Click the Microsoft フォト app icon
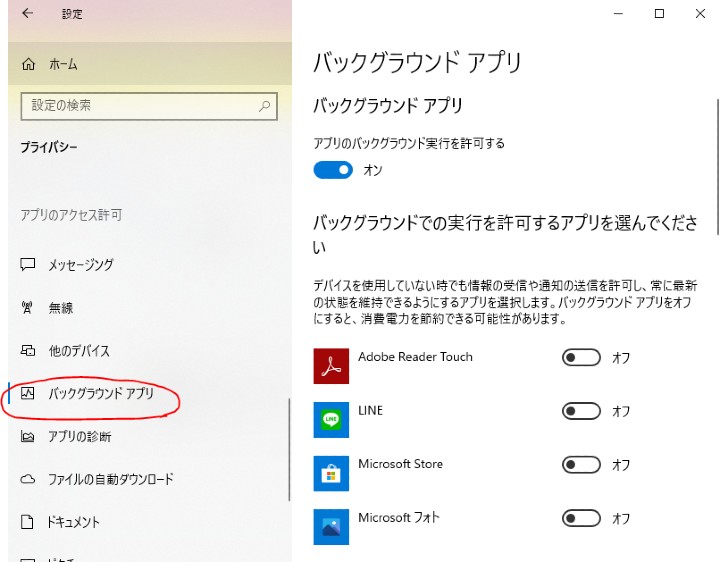The width and height of the screenshot is (720, 562). click(331, 527)
